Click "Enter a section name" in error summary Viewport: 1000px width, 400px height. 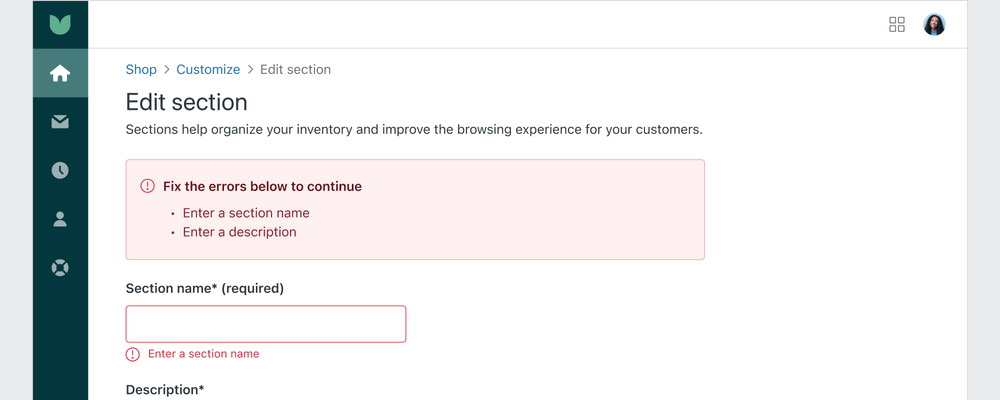point(246,213)
